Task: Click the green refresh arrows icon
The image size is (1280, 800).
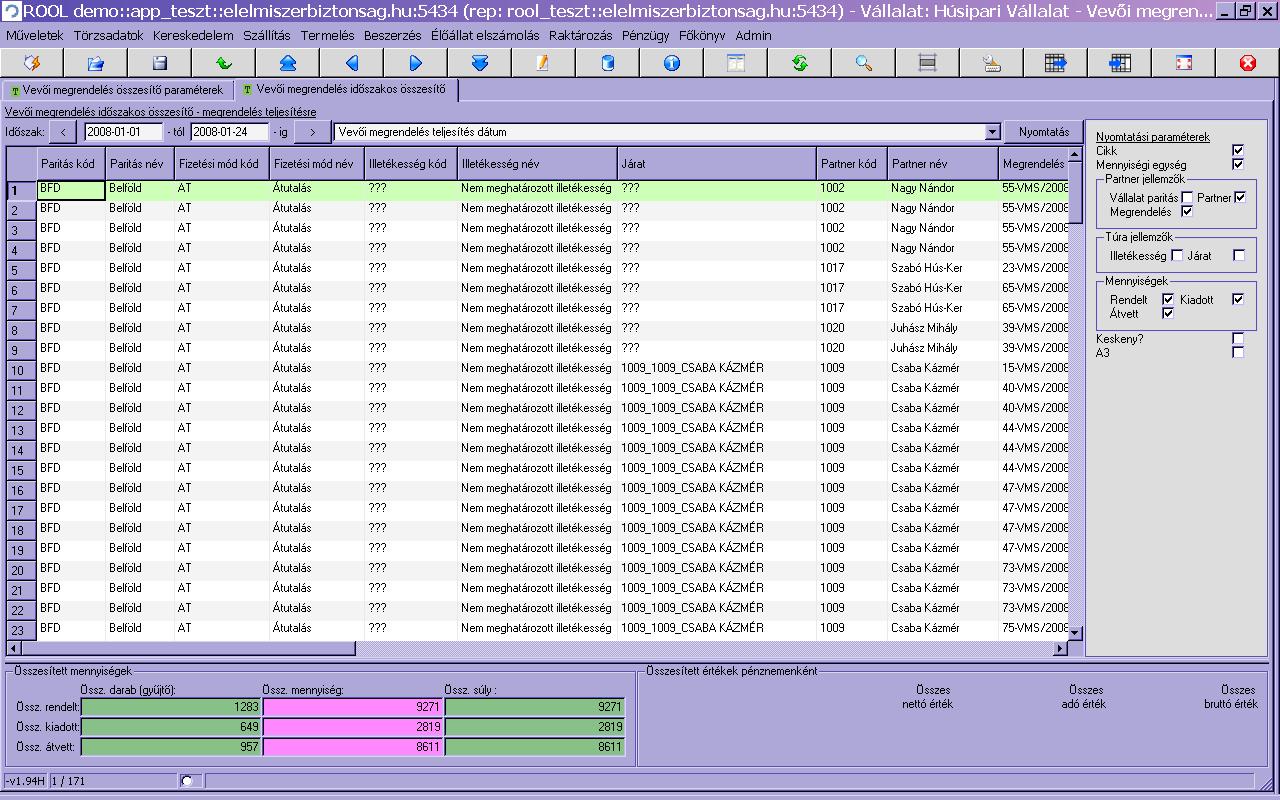Action: tap(799, 63)
